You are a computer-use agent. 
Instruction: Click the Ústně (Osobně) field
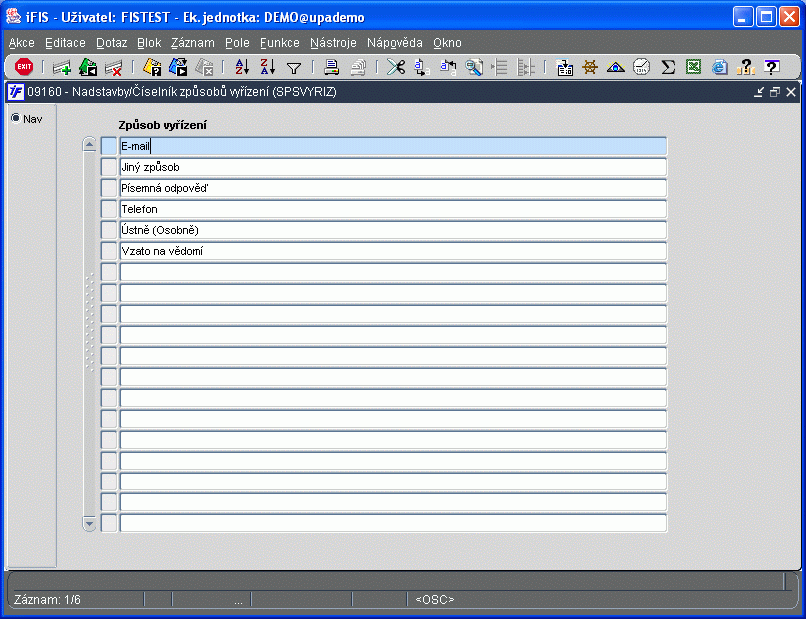393,230
